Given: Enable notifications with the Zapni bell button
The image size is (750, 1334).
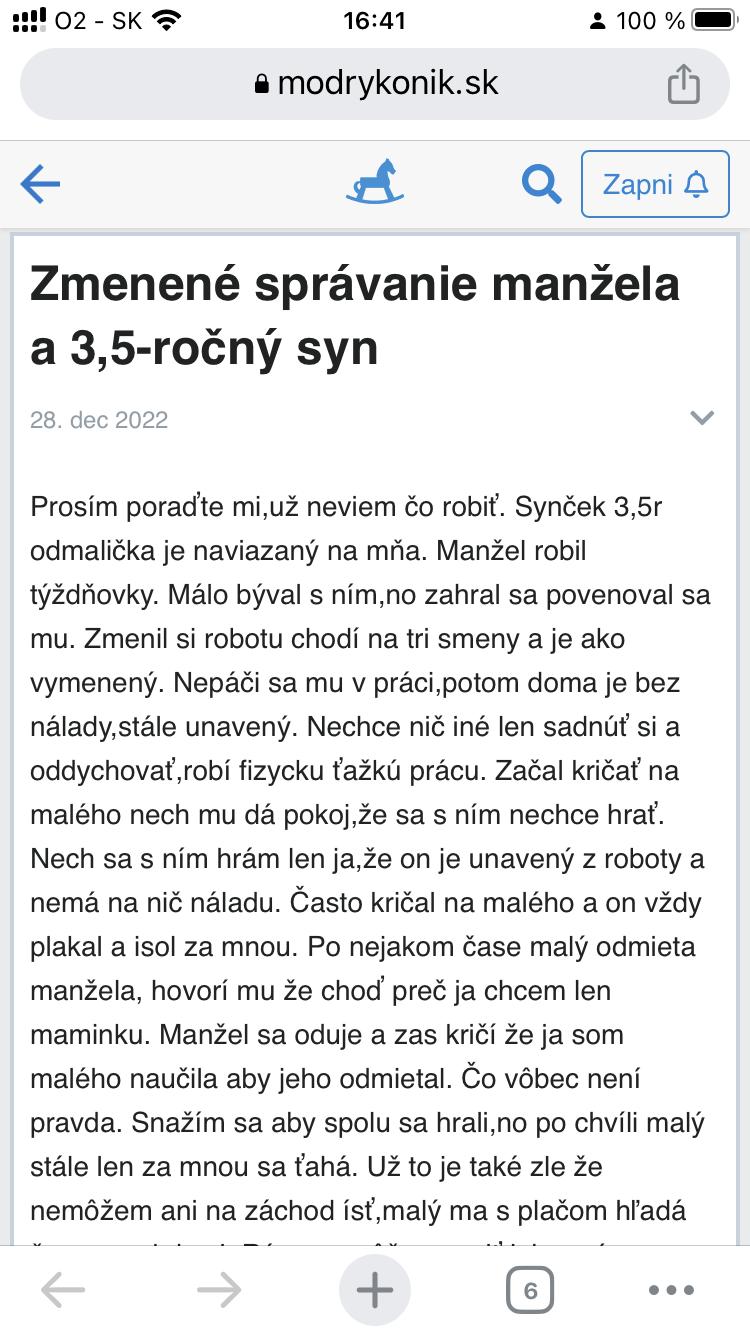Looking at the screenshot, I should [655, 184].
